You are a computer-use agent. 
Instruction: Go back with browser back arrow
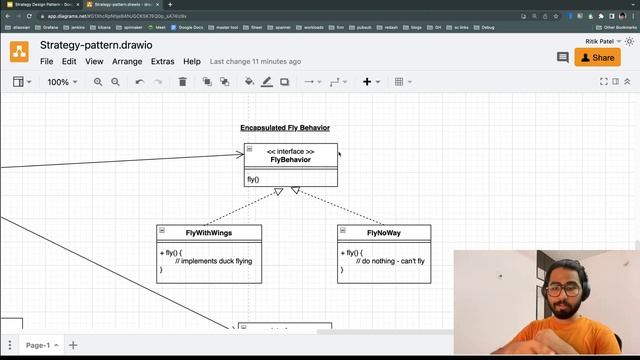[x=8, y=16]
